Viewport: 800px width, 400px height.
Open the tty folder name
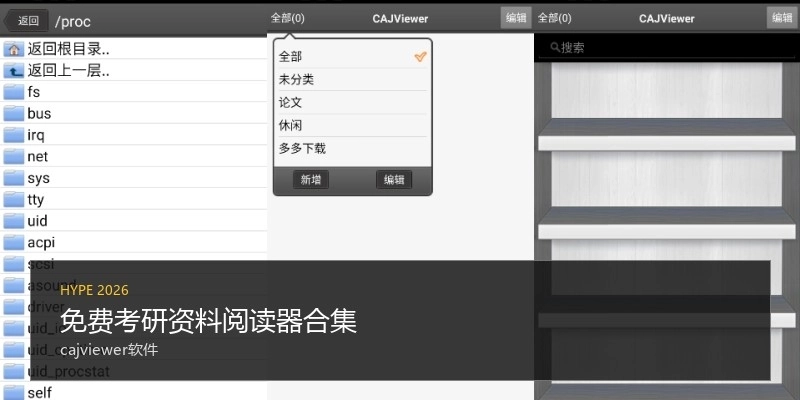coord(36,199)
